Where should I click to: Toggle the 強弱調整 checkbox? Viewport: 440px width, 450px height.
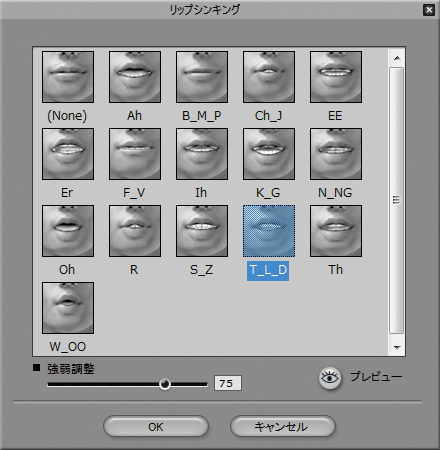pos(36,368)
